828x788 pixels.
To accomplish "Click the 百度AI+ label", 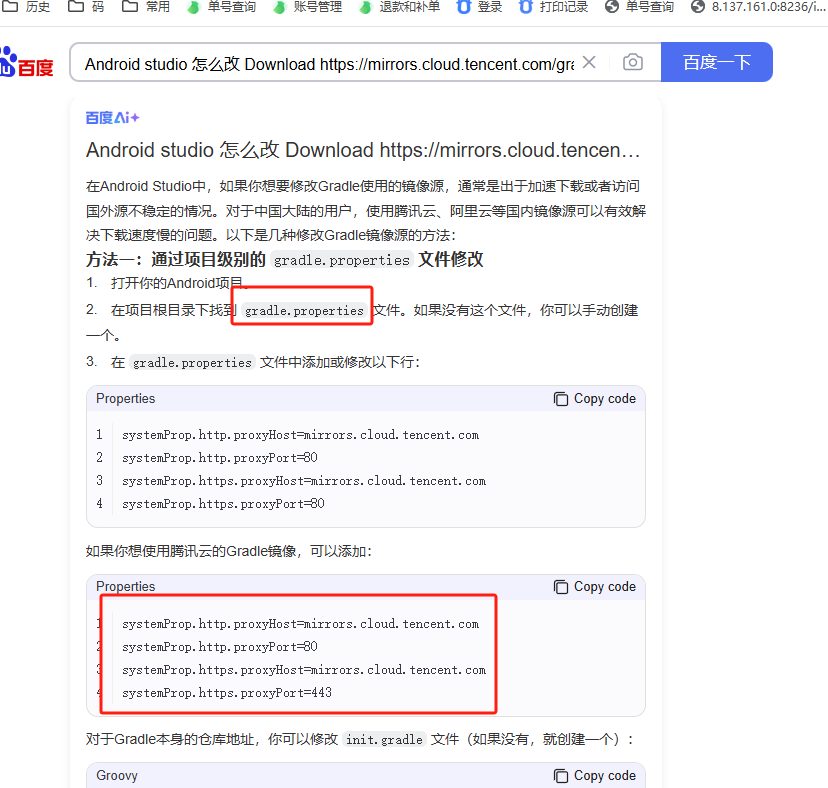I will (112, 118).
